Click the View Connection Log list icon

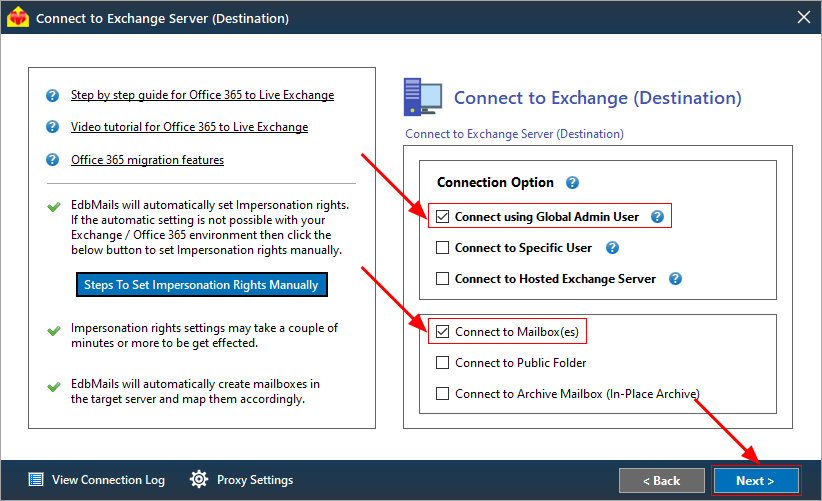tap(36, 480)
